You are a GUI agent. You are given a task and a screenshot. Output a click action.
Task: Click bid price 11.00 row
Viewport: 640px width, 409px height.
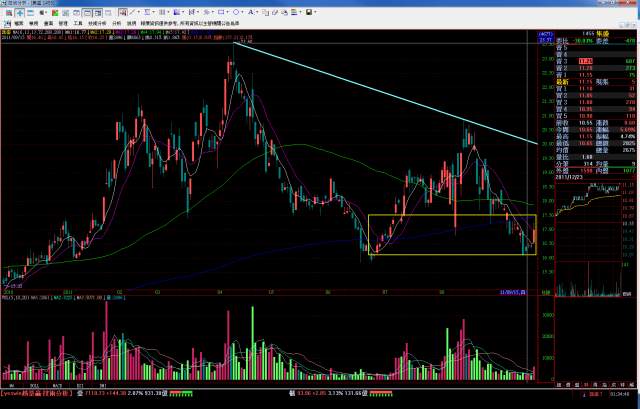pos(596,102)
